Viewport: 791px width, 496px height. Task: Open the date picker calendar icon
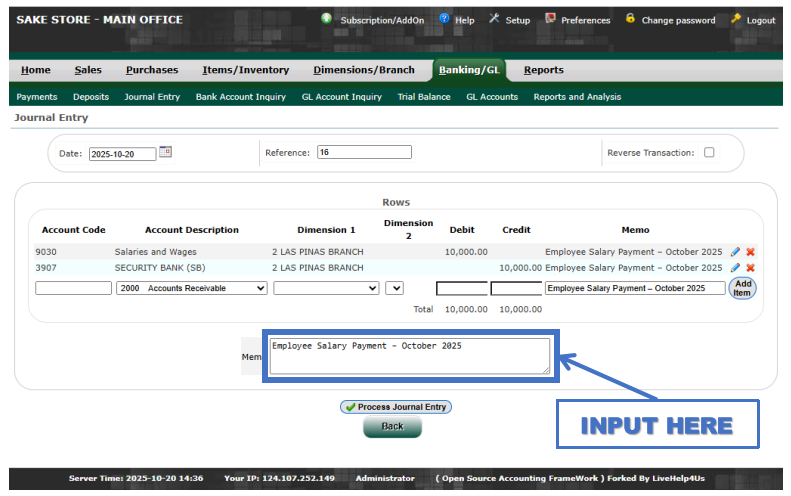point(166,153)
